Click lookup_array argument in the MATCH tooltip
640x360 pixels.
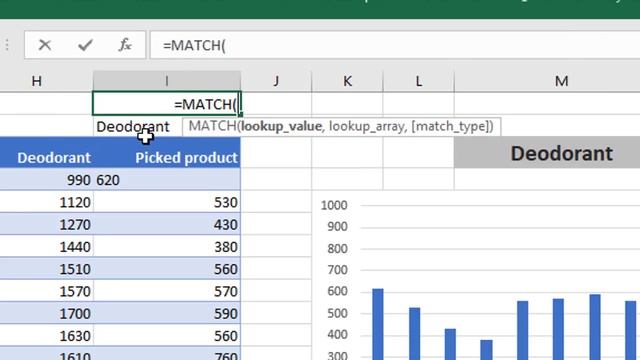click(x=367, y=126)
